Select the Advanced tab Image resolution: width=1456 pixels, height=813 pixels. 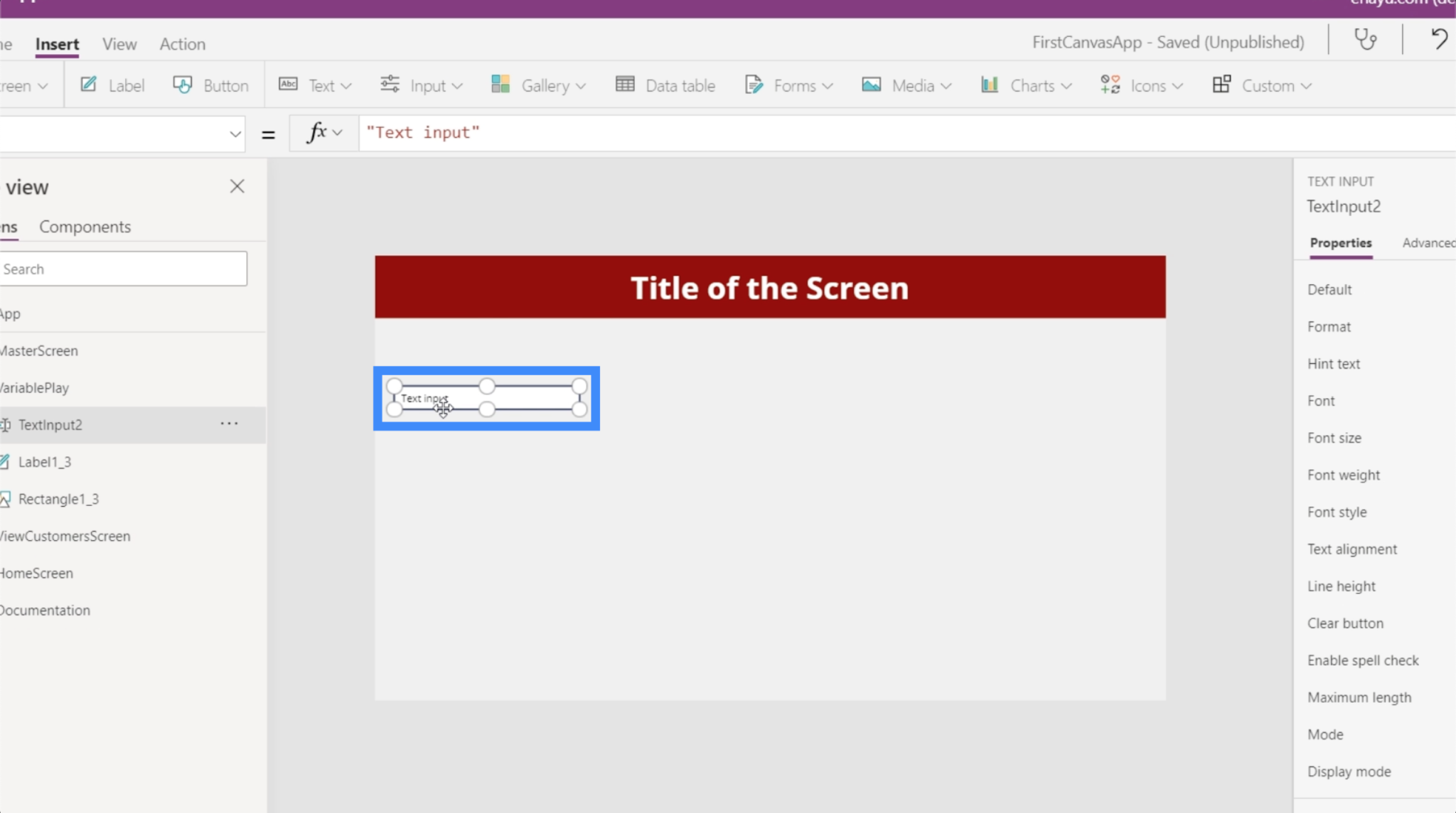coord(1429,243)
